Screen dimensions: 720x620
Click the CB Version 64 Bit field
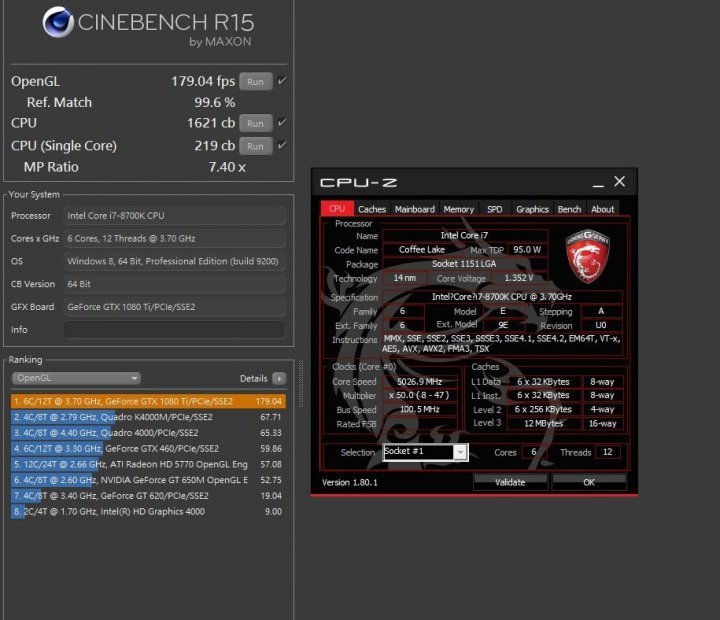[x=175, y=284]
